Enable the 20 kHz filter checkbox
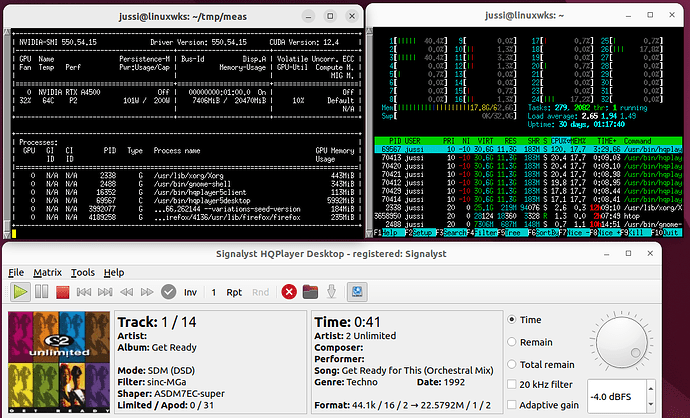This screenshot has width=690, height=418. pos(512,384)
